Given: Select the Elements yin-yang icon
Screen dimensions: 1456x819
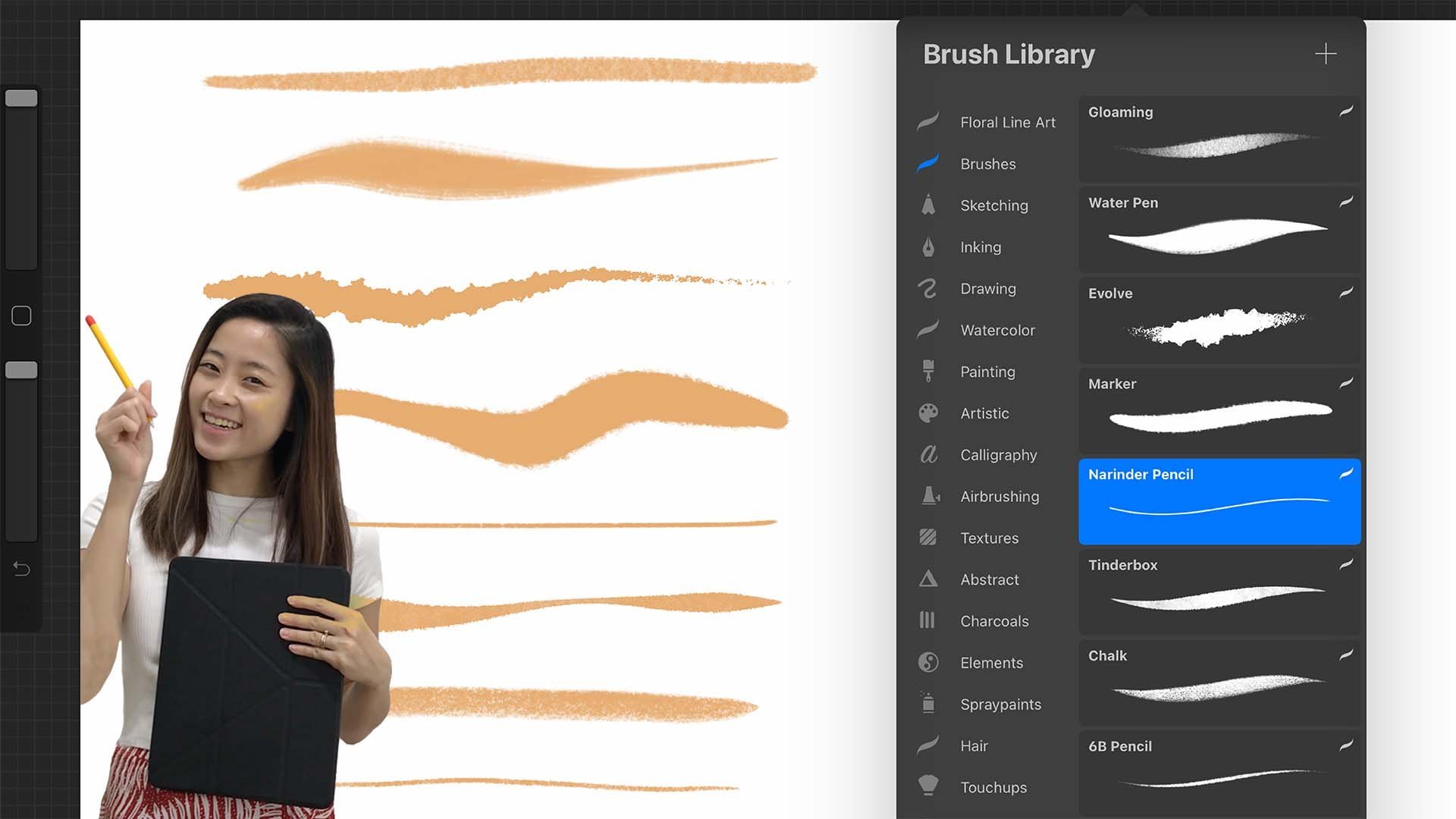Looking at the screenshot, I should 928,662.
